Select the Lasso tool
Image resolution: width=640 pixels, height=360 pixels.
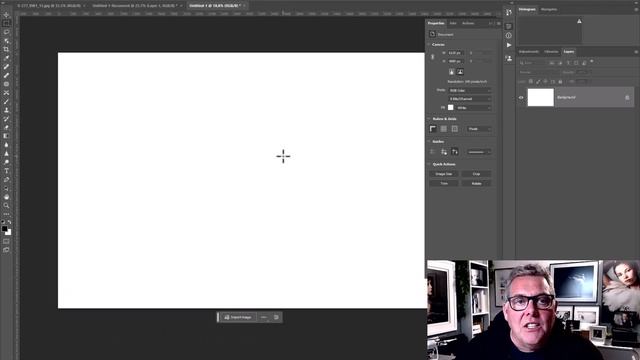(6, 32)
